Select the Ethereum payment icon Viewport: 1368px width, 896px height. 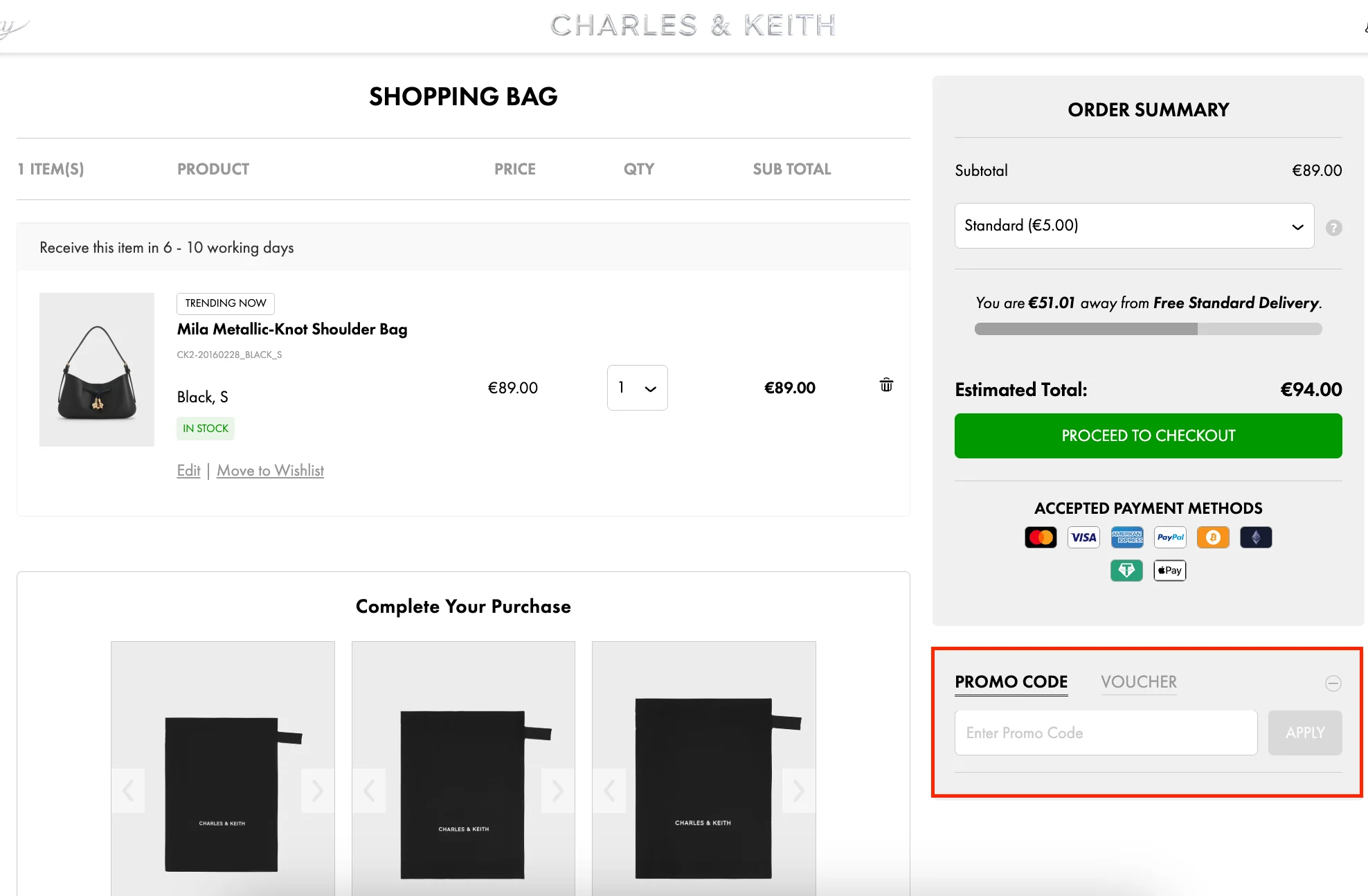pos(1255,537)
